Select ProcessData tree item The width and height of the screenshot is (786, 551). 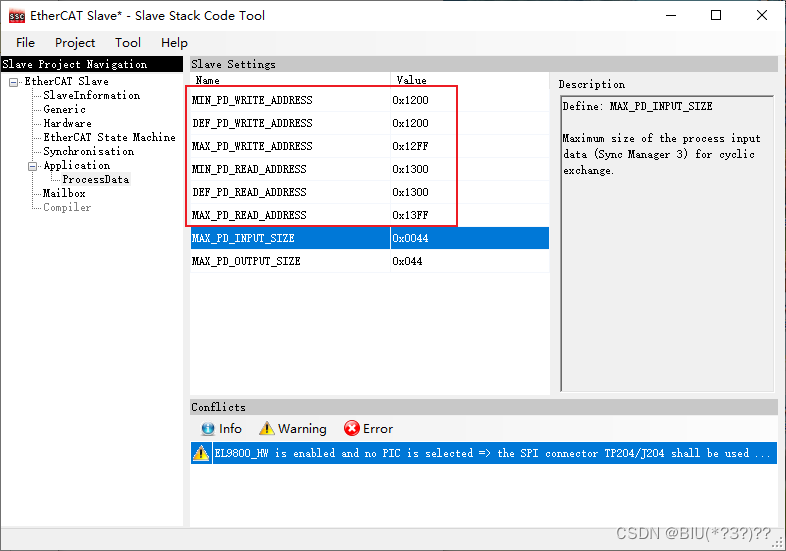[96, 179]
